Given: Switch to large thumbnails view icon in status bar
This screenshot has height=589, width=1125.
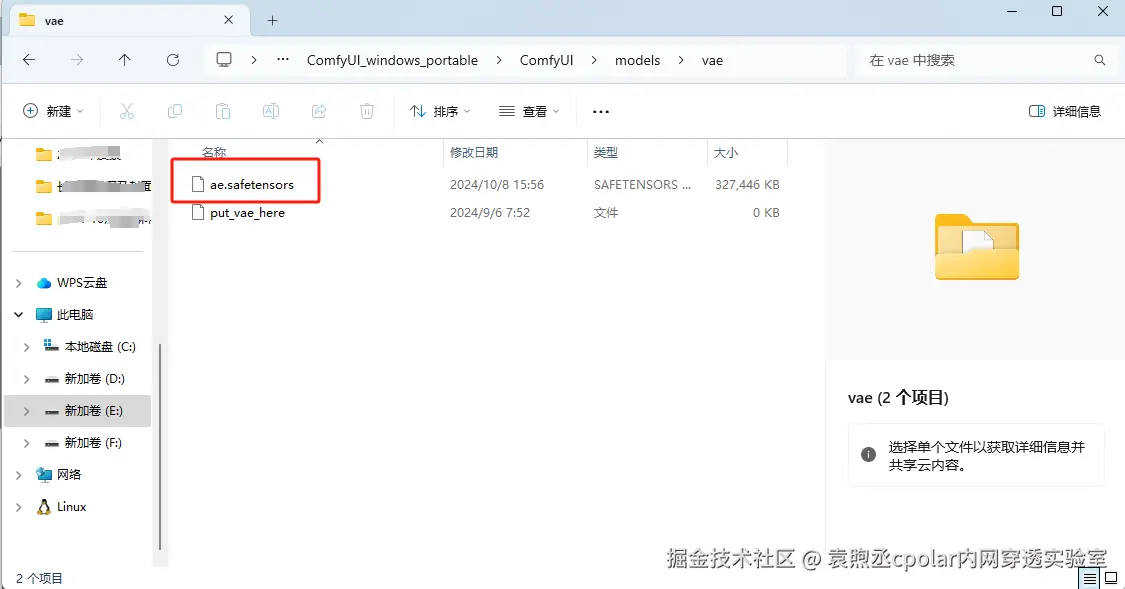Looking at the screenshot, I should [1111, 578].
